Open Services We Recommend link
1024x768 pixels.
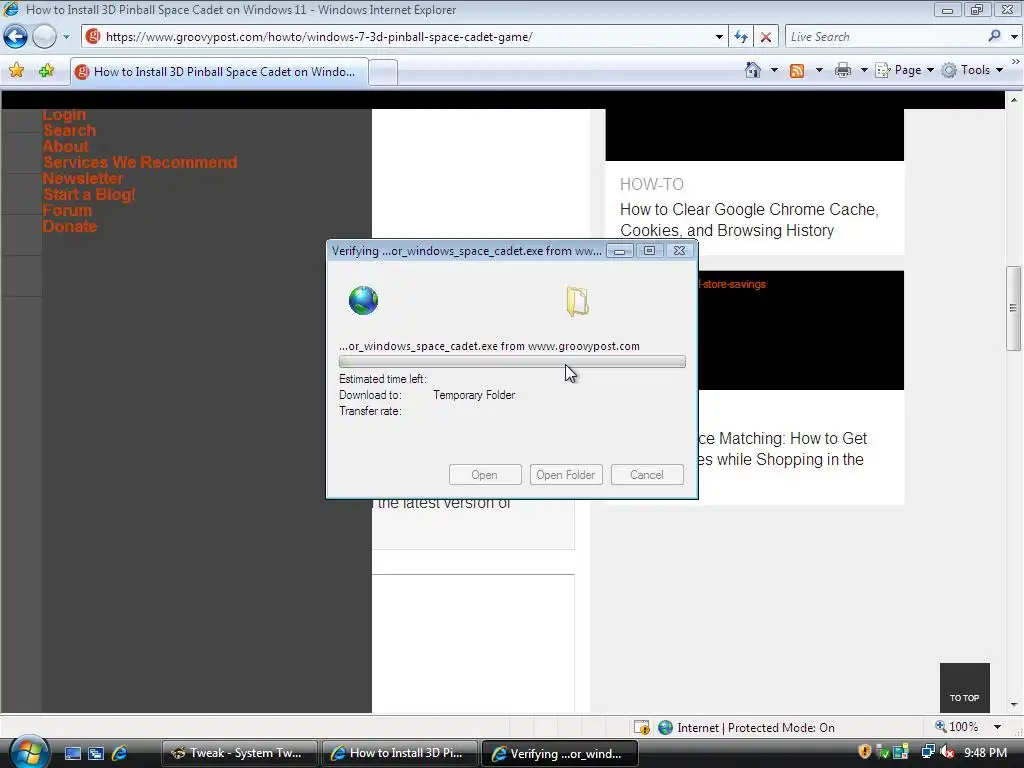click(x=140, y=163)
